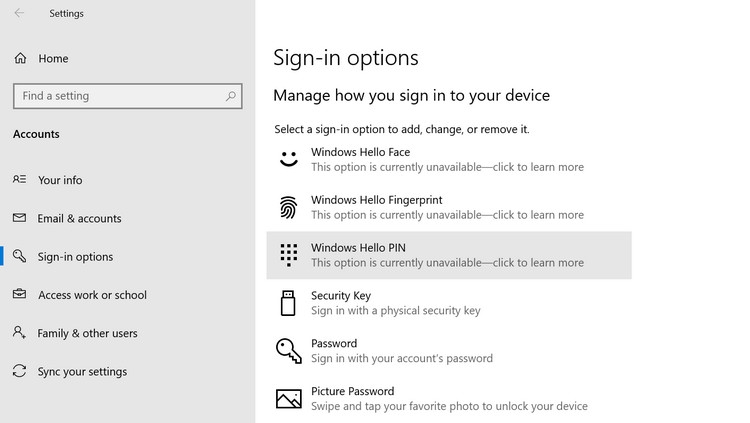
Task: Expand Picture Password option text
Action: click(449, 399)
